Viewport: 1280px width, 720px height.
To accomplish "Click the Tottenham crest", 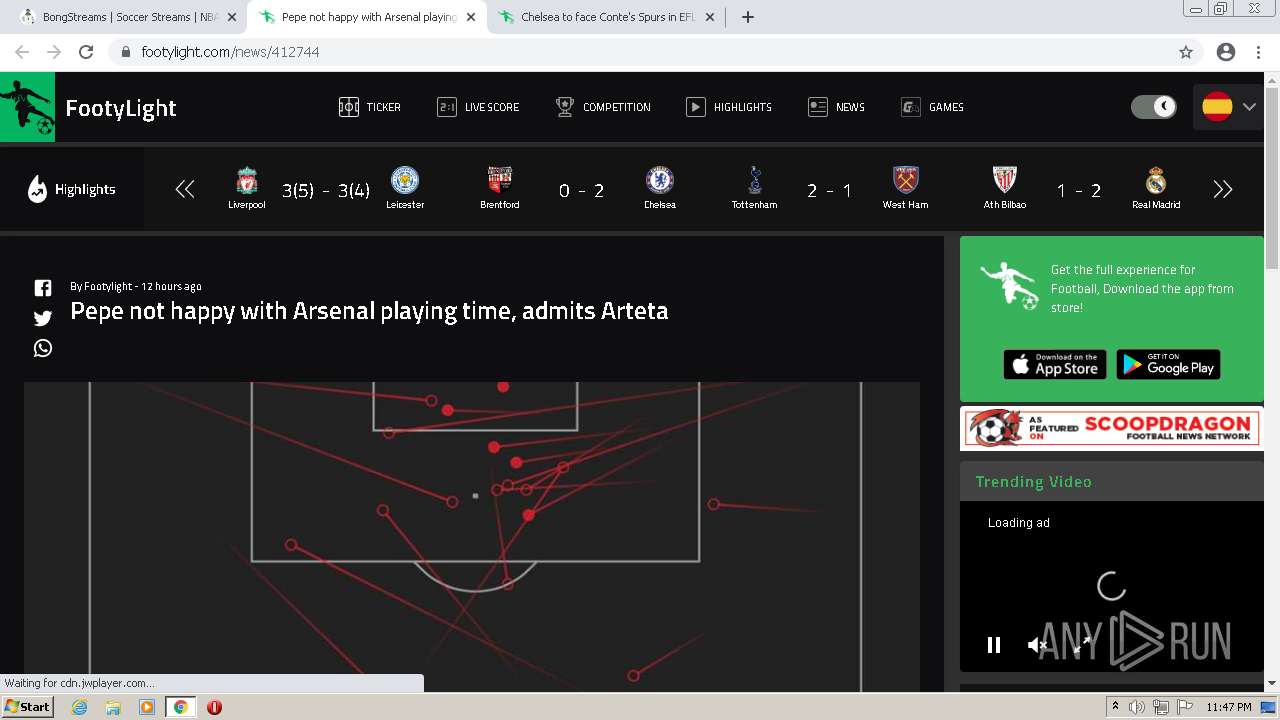I will coord(755,180).
